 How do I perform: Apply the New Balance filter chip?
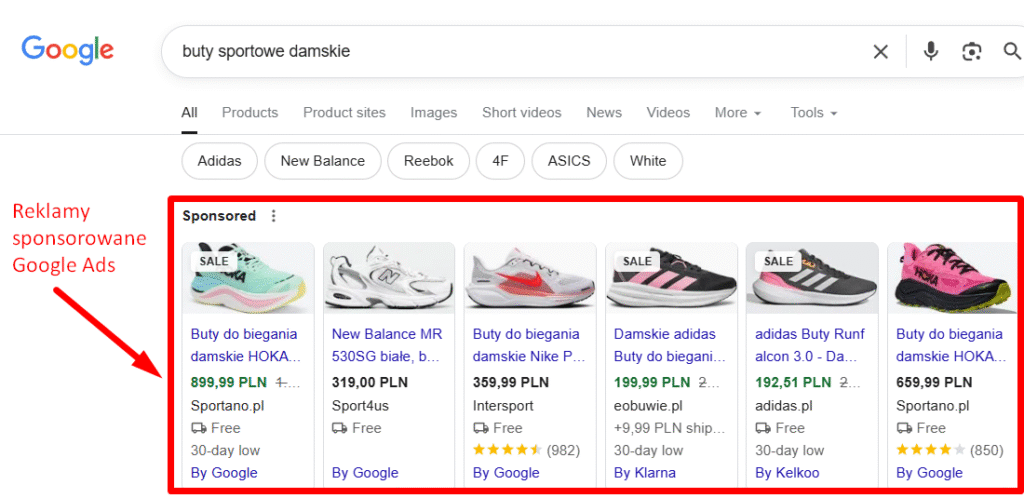tap(323, 161)
